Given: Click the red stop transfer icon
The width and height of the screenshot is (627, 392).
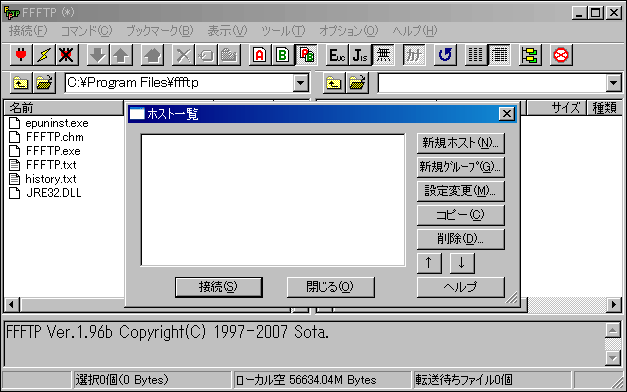Looking at the screenshot, I should (x=561, y=55).
